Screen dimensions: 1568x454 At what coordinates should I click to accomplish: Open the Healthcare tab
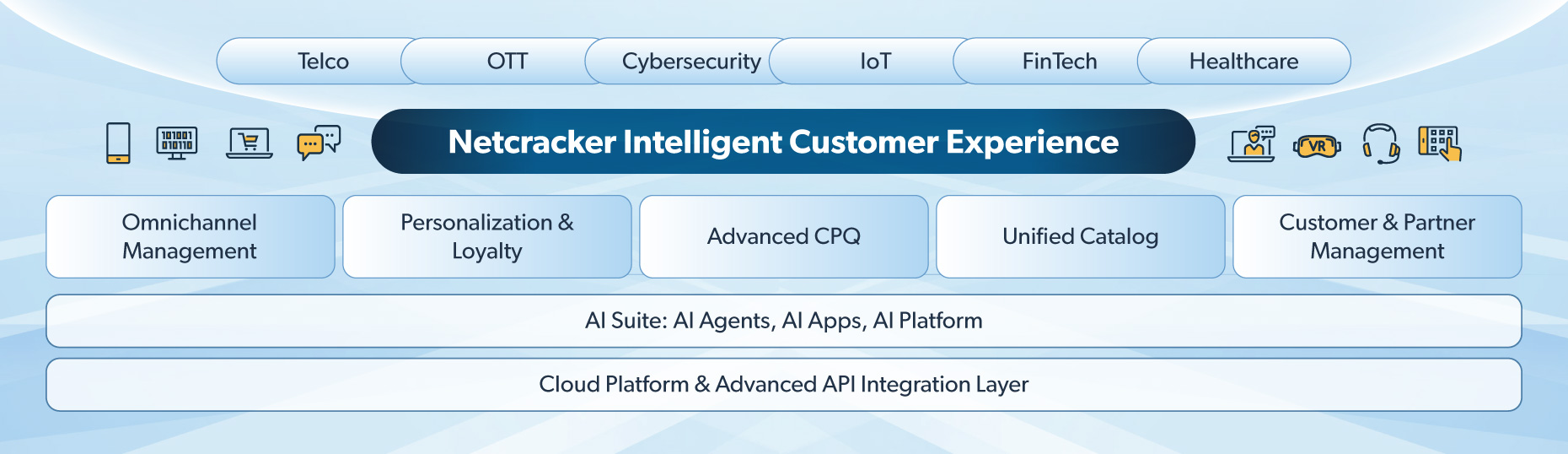tap(1243, 61)
